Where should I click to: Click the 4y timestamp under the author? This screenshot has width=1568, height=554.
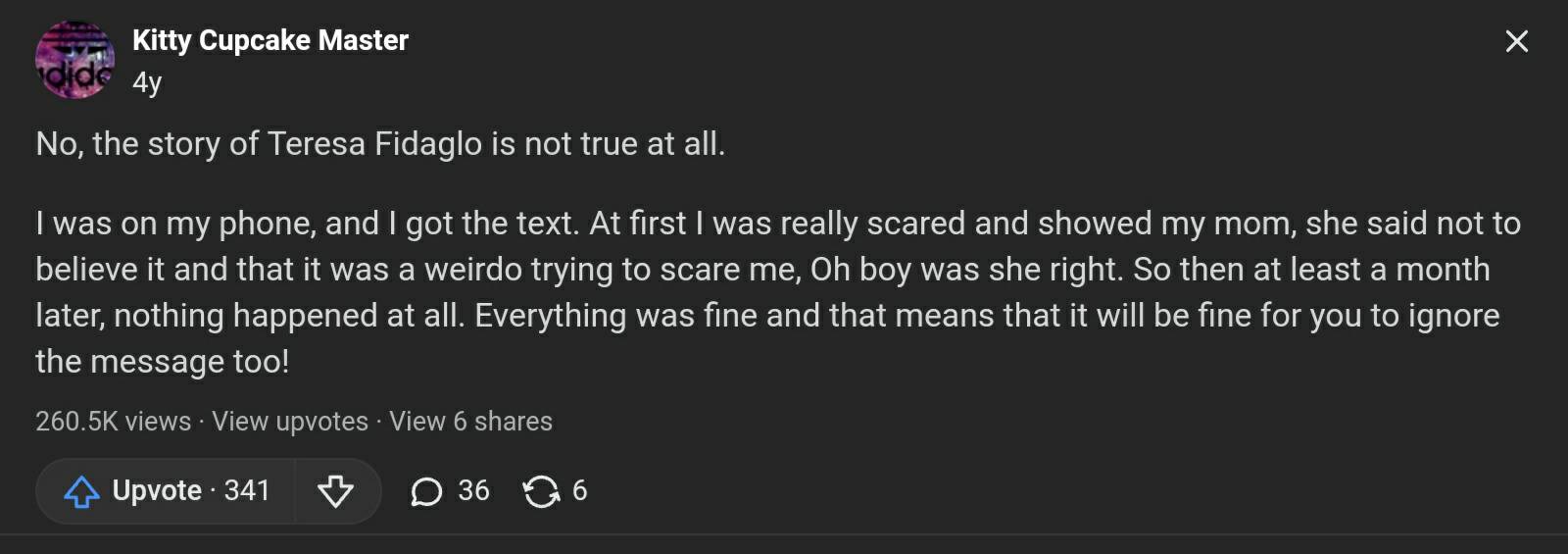147,82
